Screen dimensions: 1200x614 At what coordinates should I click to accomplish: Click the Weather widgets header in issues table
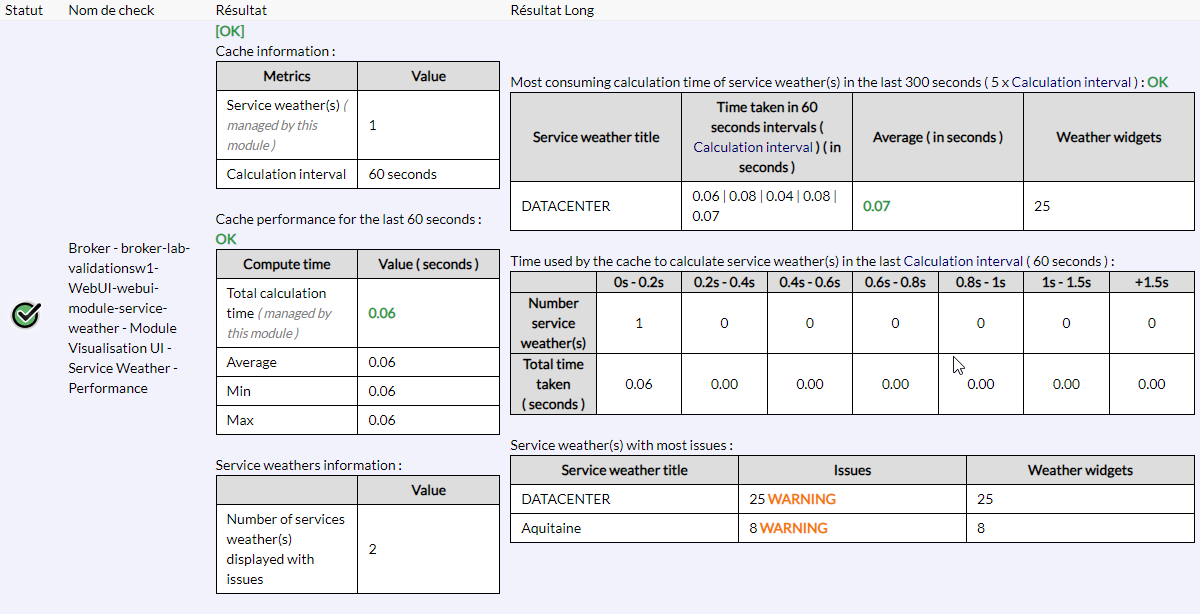click(1080, 470)
